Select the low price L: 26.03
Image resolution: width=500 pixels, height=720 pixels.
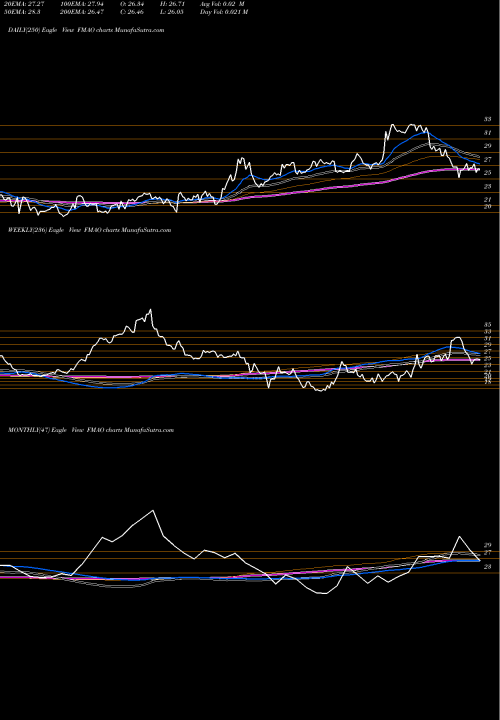pos(172,12)
